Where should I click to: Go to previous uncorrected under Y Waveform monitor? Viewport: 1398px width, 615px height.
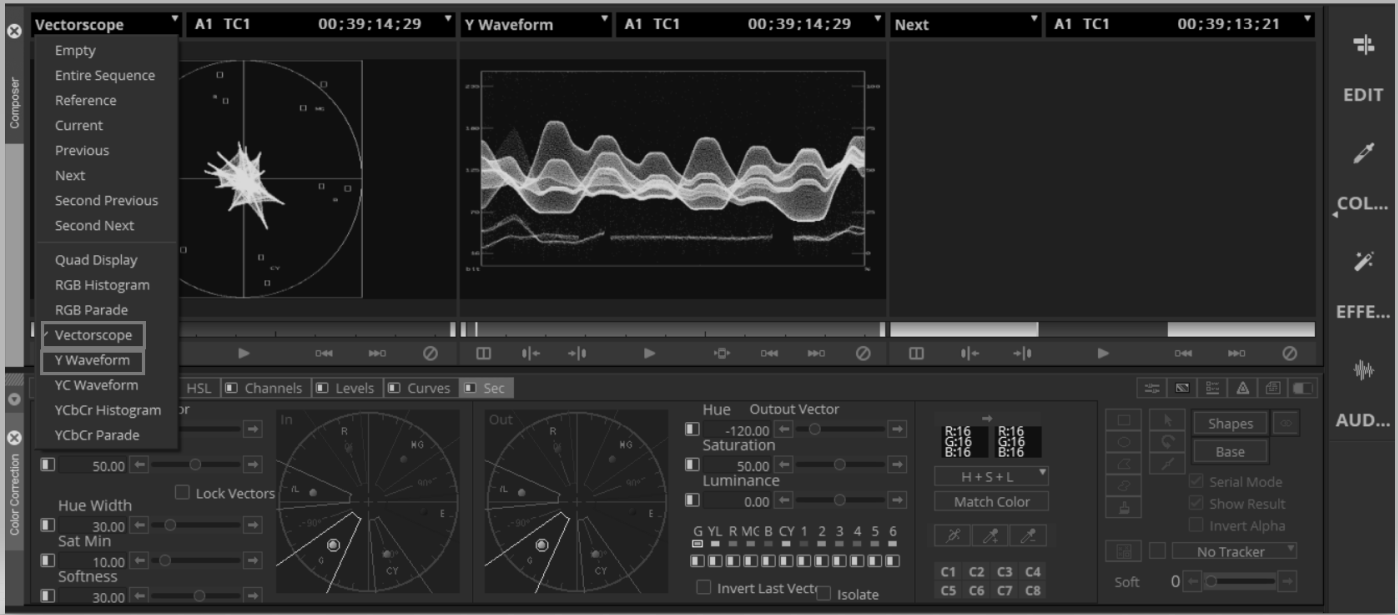(529, 353)
